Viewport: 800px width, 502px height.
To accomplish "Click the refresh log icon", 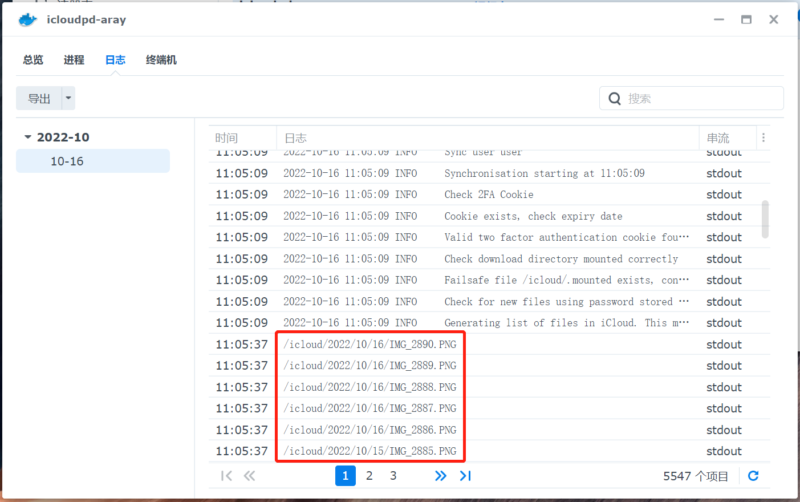I will (x=753, y=476).
